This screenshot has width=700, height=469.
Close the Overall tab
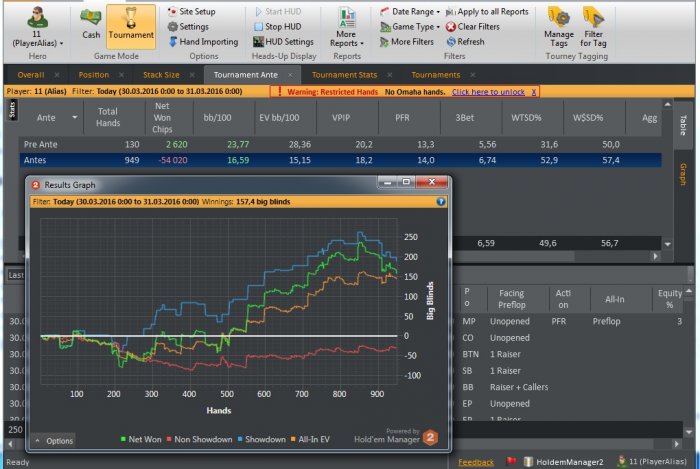(x=57, y=75)
